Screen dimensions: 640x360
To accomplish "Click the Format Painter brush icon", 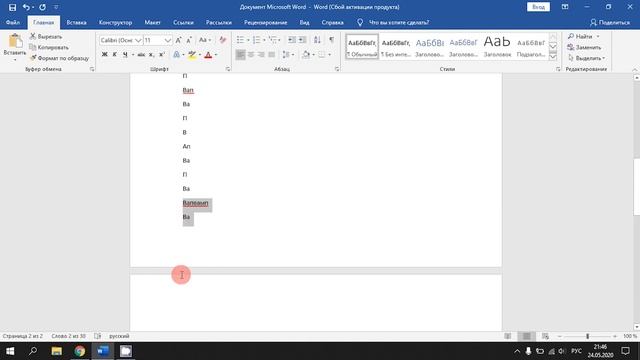I will (x=33, y=58).
